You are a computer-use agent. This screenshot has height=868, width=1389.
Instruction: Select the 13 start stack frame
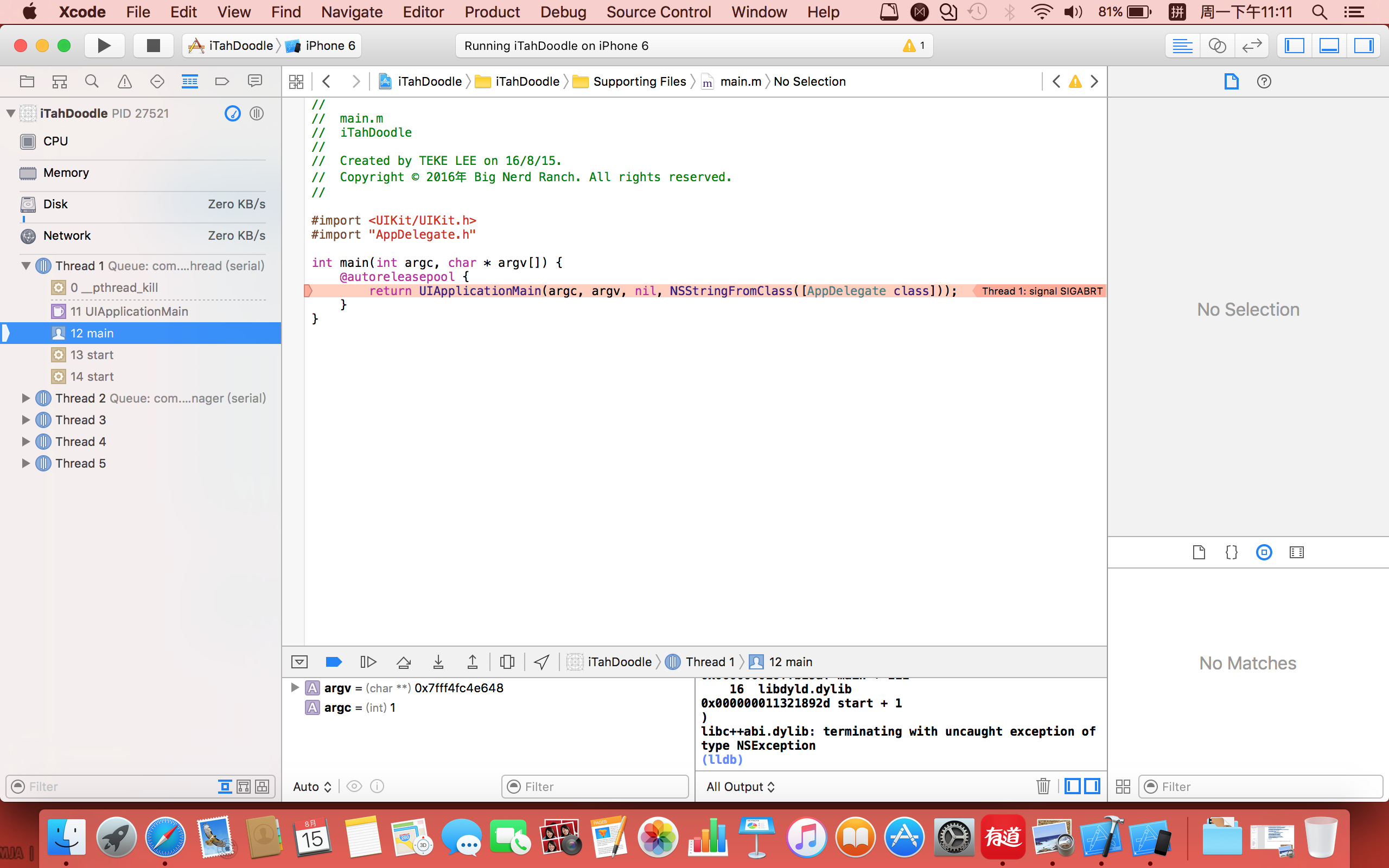click(x=141, y=355)
